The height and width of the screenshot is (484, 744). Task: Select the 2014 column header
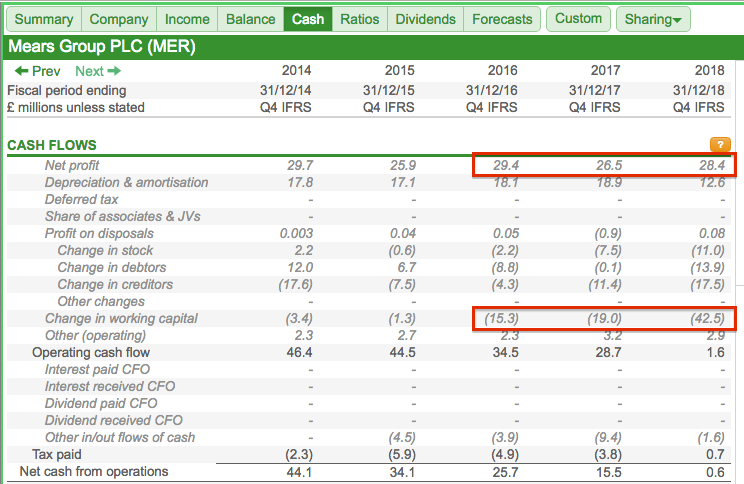click(x=297, y=71)
